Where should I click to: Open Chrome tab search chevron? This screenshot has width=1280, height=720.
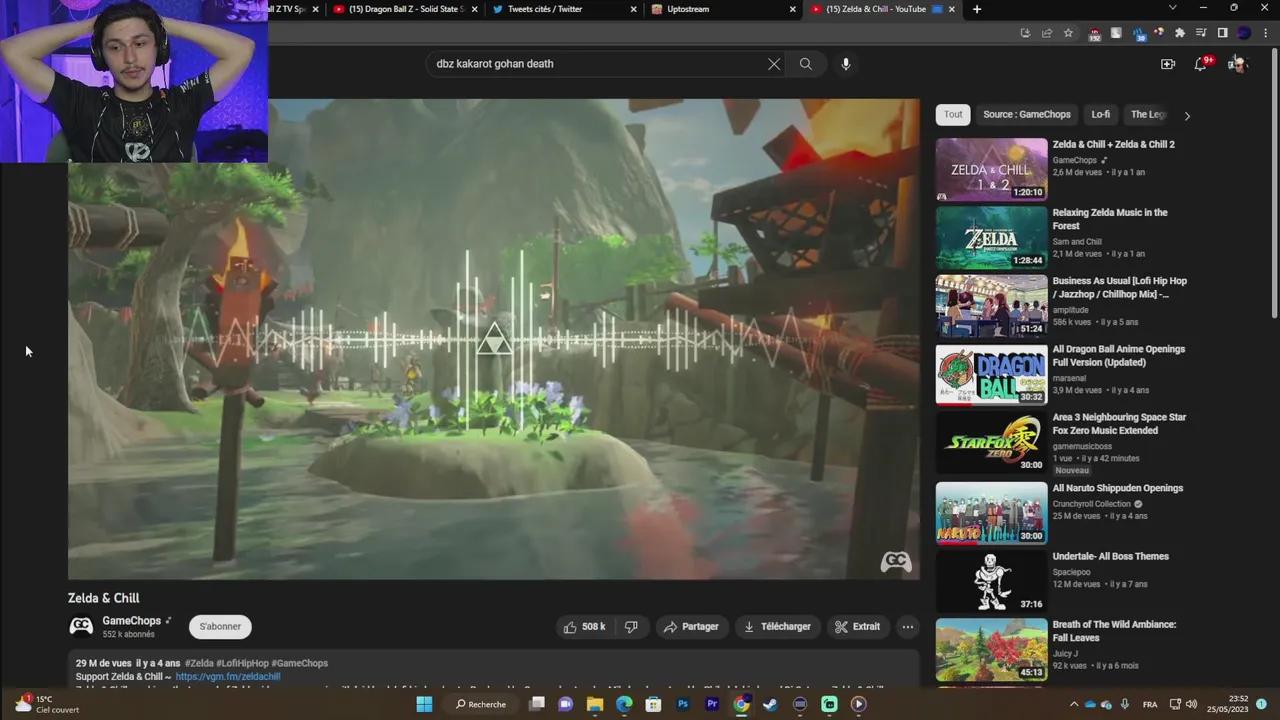(1173, 9)
